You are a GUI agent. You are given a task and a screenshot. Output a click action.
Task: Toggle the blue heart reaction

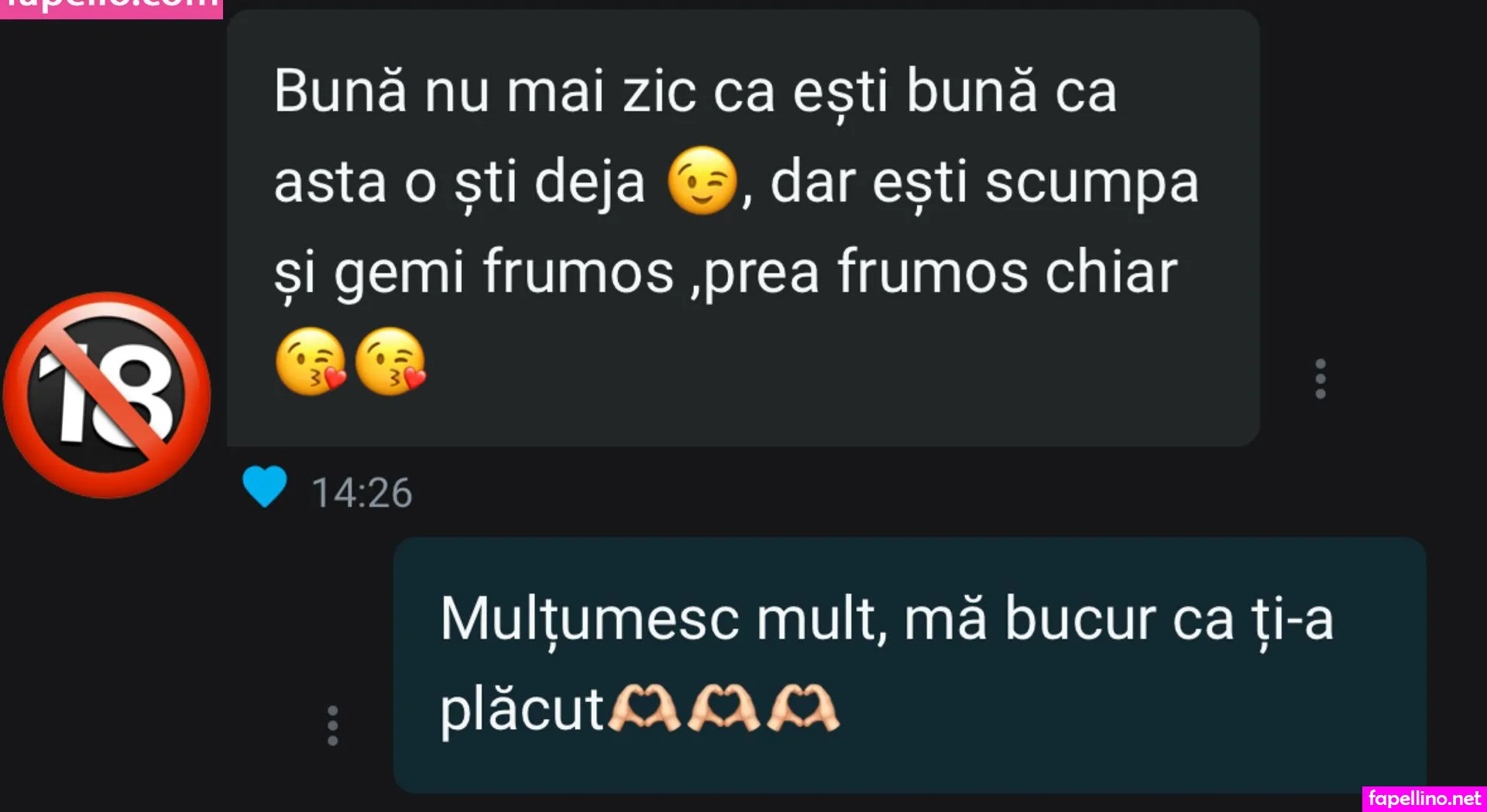[x=265, y=487]
